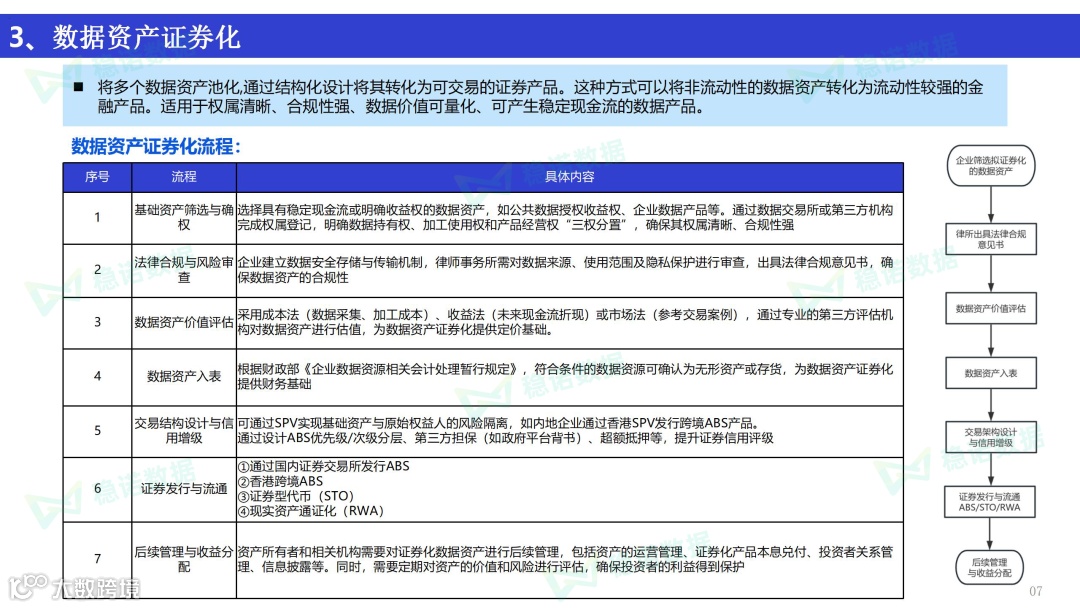Select the table cell "法律合规与风险审查"
This screenshot has height=608, width=1080.
tap(184, 270)
